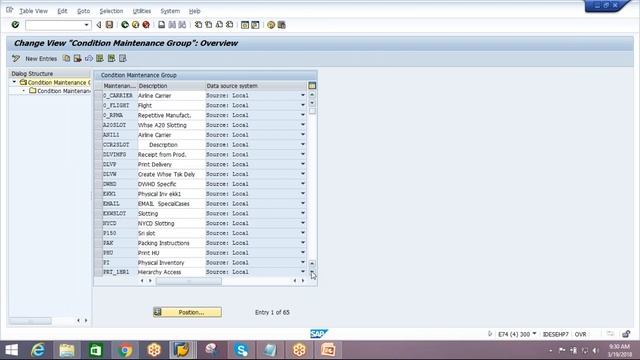Open the Goto menu

83,11
